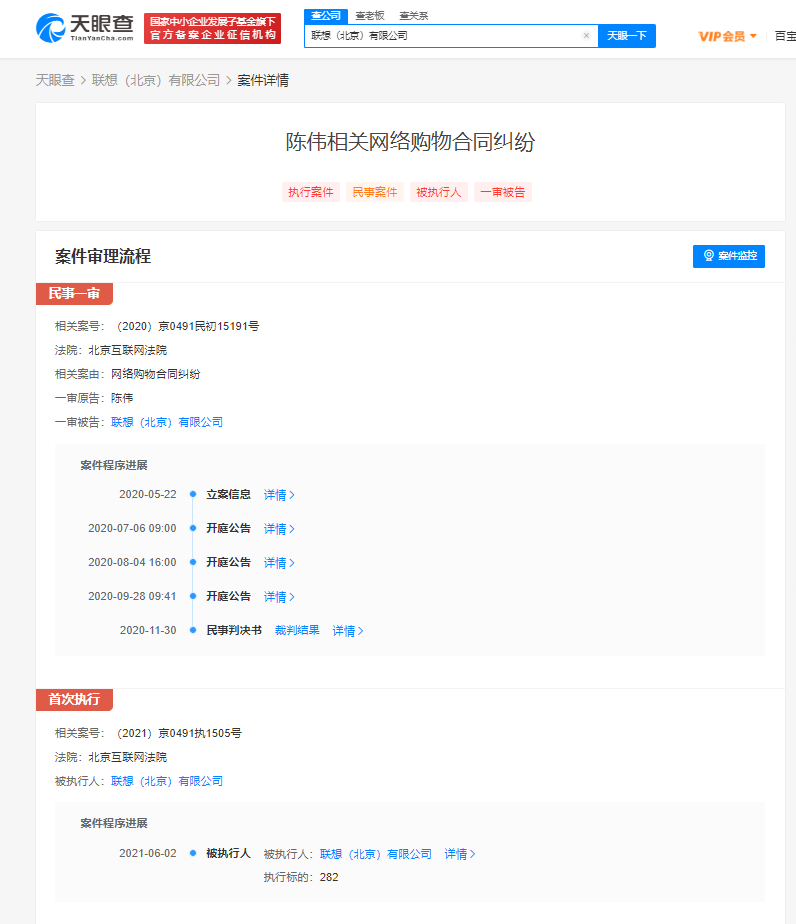Open the 一审被告 company link
The image size is (796, 924).
pos(167,422)
